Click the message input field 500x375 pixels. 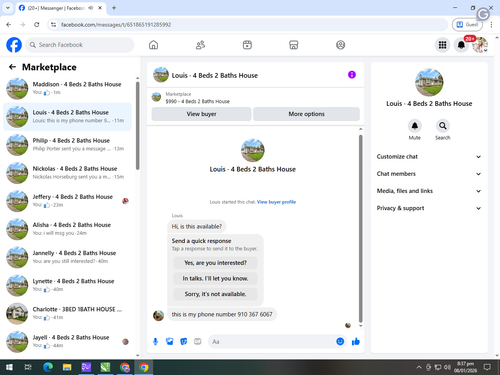[273, 342]
